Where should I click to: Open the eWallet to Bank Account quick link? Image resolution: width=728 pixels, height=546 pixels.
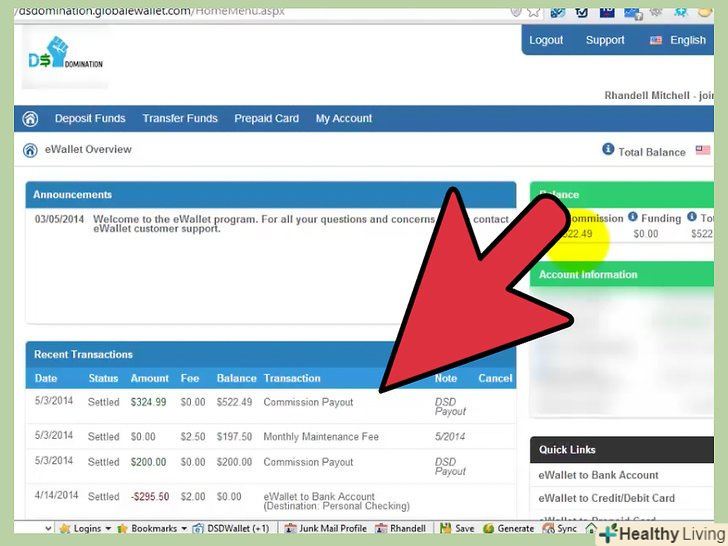[x=598, y=475]
